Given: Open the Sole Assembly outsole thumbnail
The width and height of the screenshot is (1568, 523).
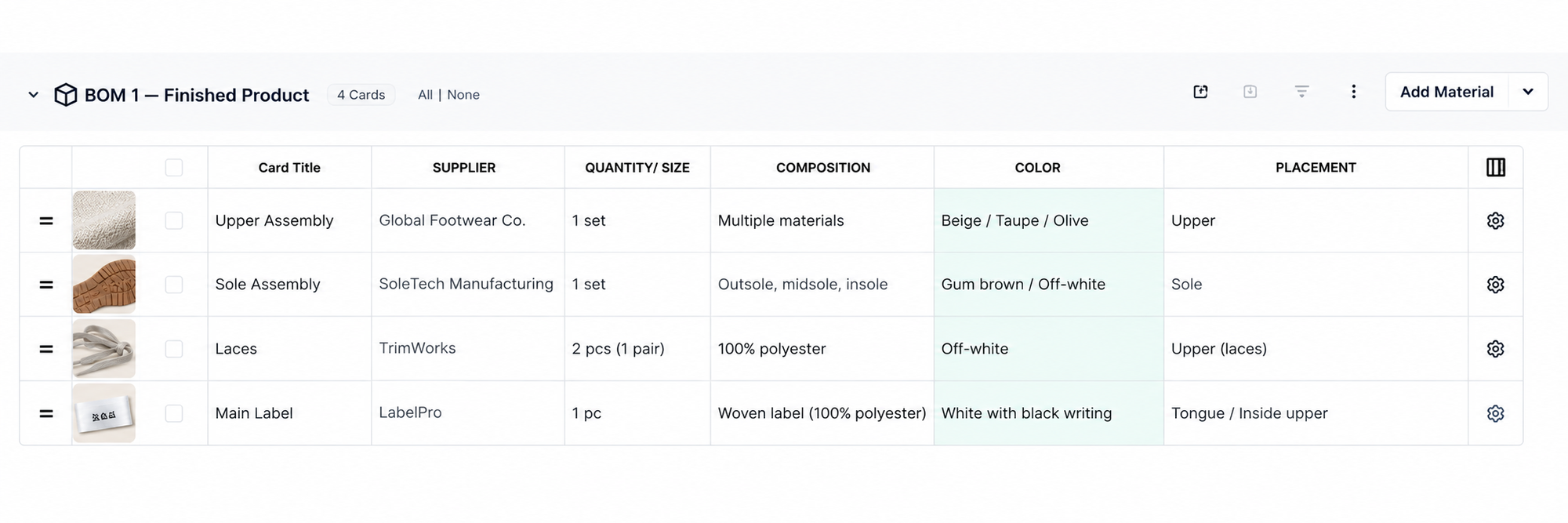Looking at the screenshot, I should (104, 285).
